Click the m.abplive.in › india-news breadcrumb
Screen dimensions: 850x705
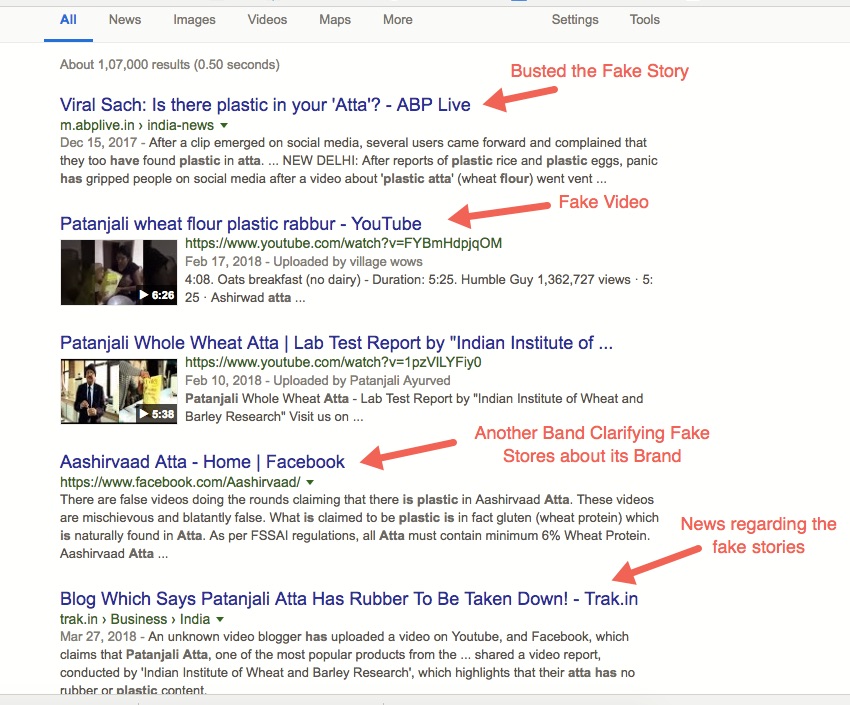[137, 125]
